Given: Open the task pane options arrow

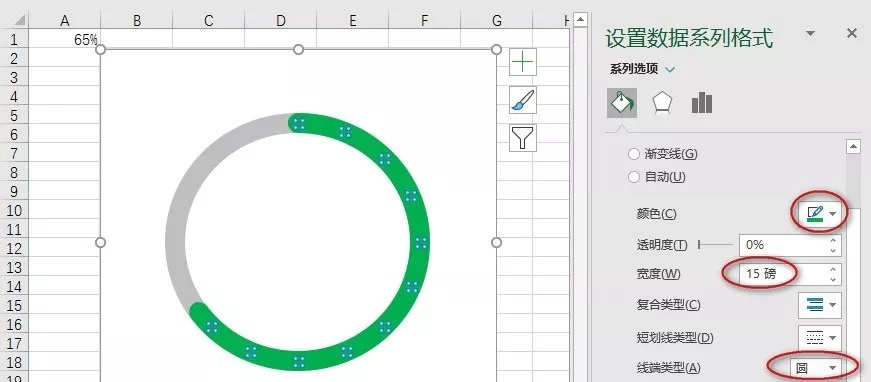Looking at the screenshot, I should click(810, 34).
